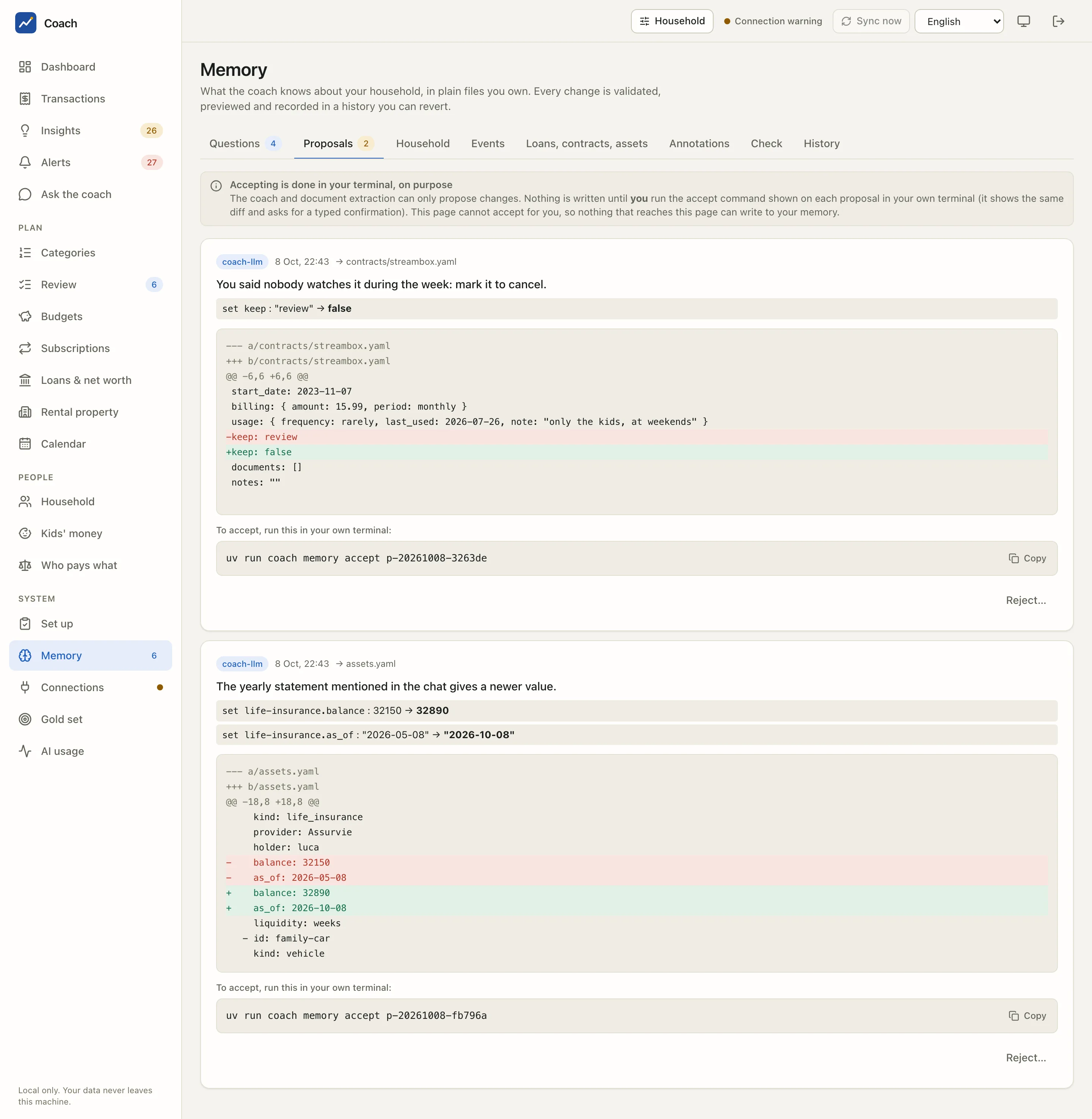
Task: Click the Insights 26 badge
Action: [x=151, y=130]
